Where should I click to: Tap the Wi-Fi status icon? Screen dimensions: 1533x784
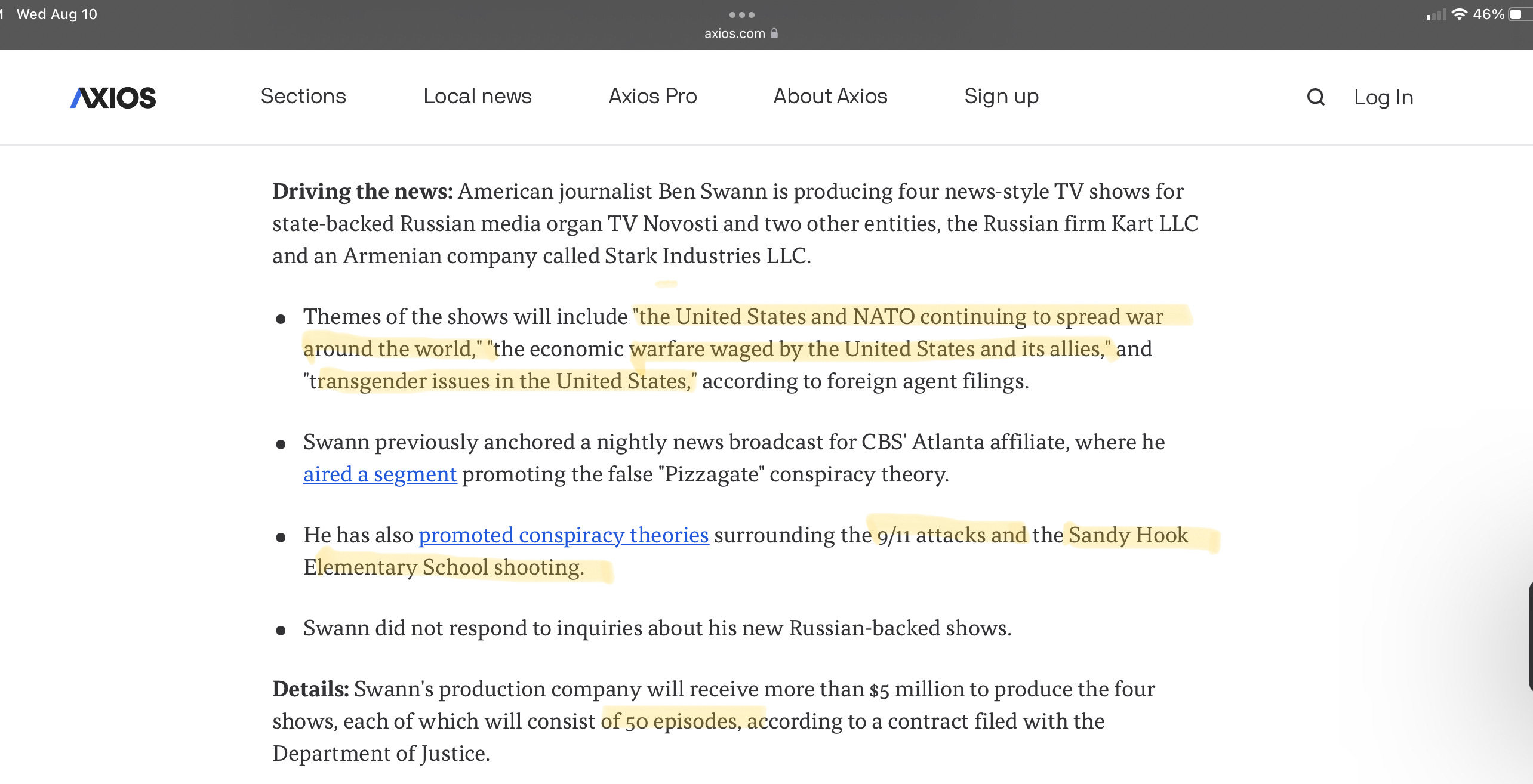(1459, 14)
